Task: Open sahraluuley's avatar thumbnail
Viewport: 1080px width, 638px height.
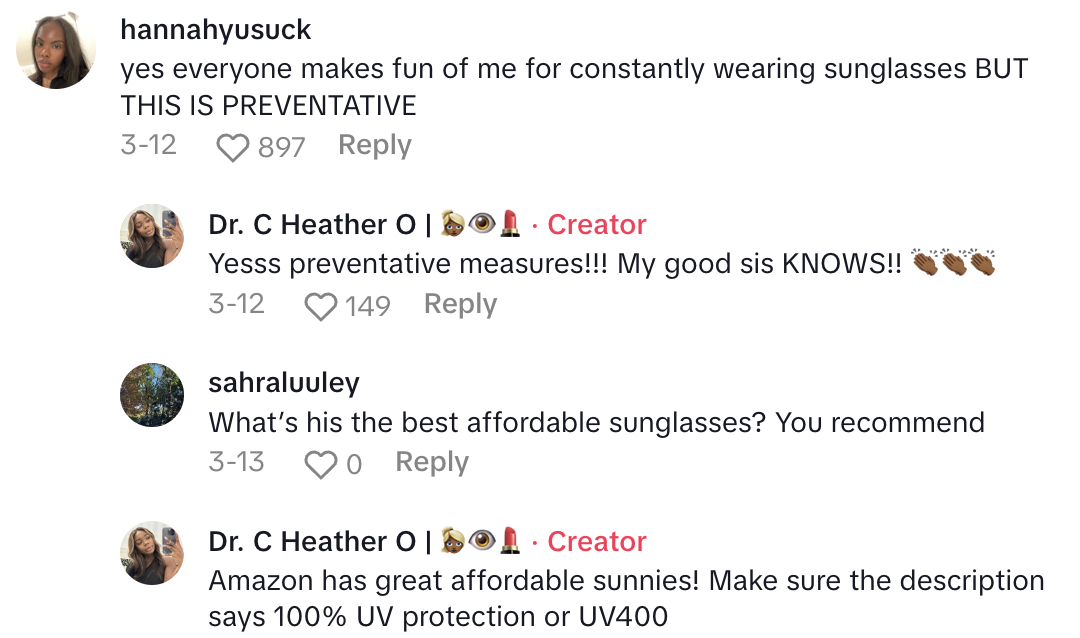Action: click(x=152, y=395)
